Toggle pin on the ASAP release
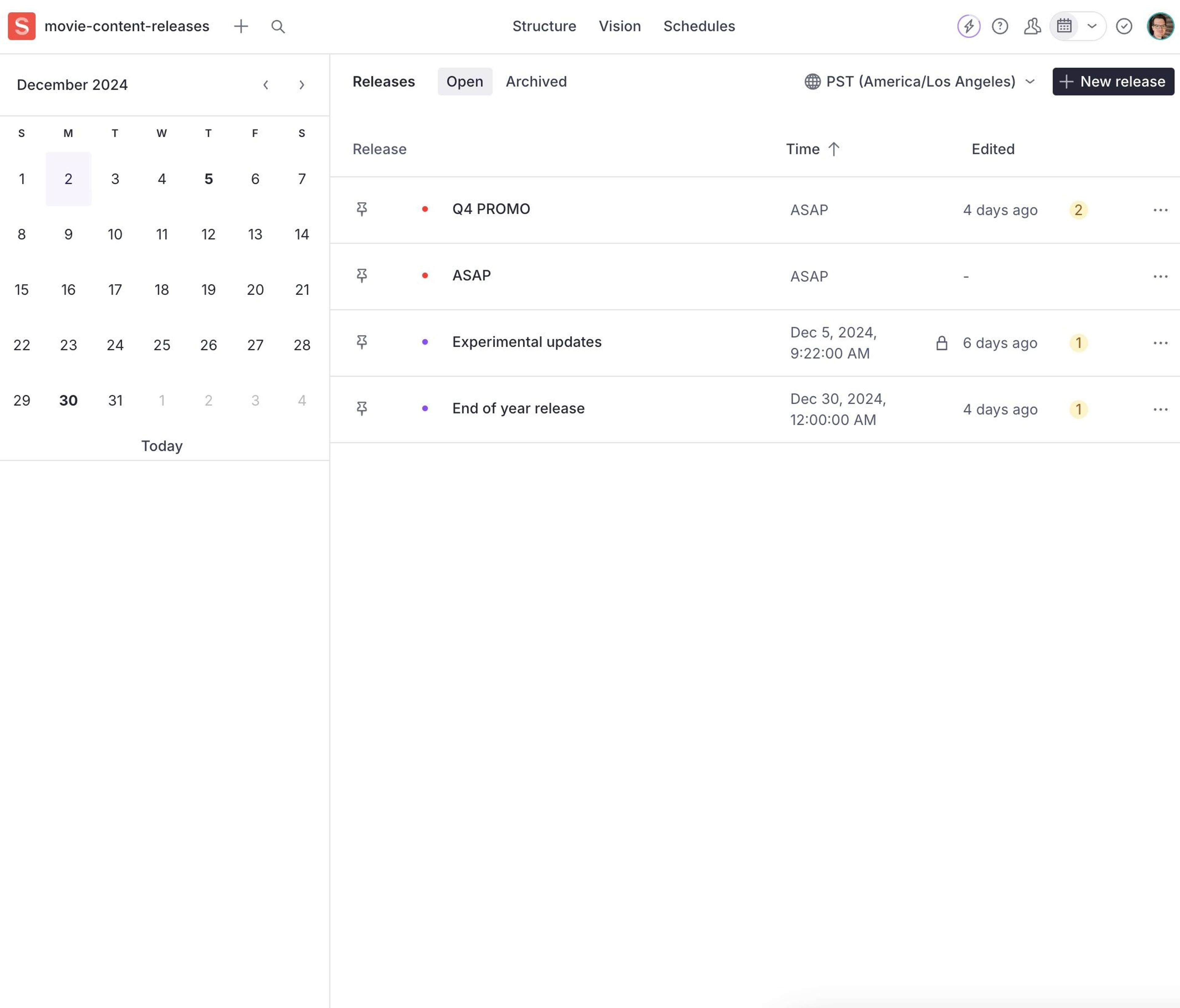 (362, 276)
